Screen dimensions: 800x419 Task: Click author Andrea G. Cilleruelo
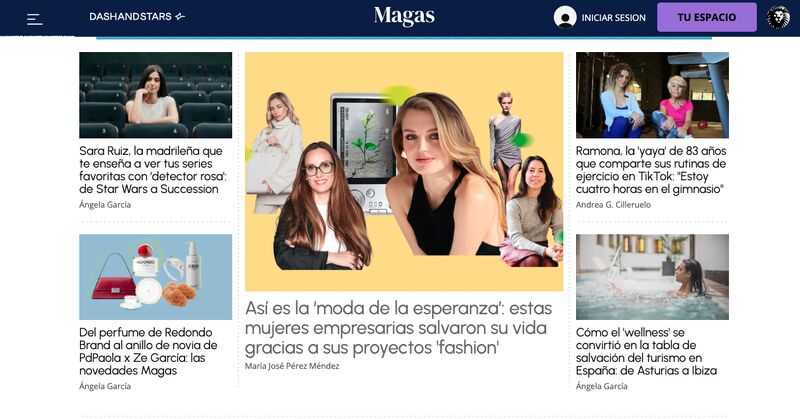click(613, 205)
